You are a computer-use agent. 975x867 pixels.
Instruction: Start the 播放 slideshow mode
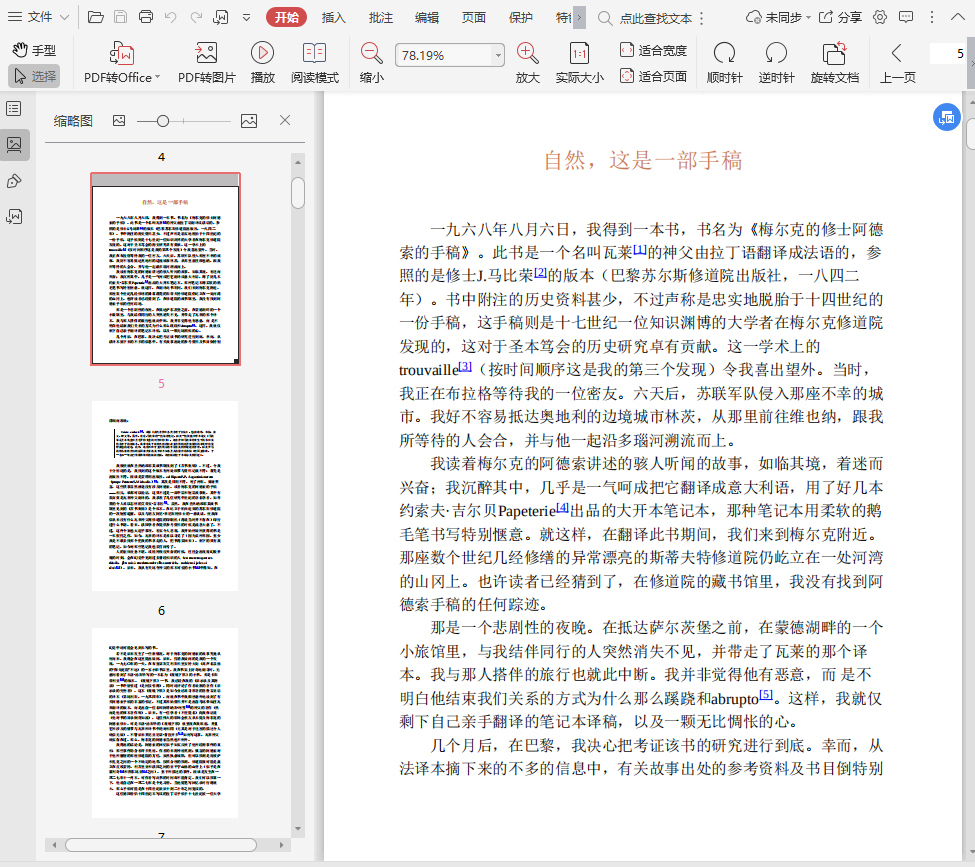pos(262,54)
